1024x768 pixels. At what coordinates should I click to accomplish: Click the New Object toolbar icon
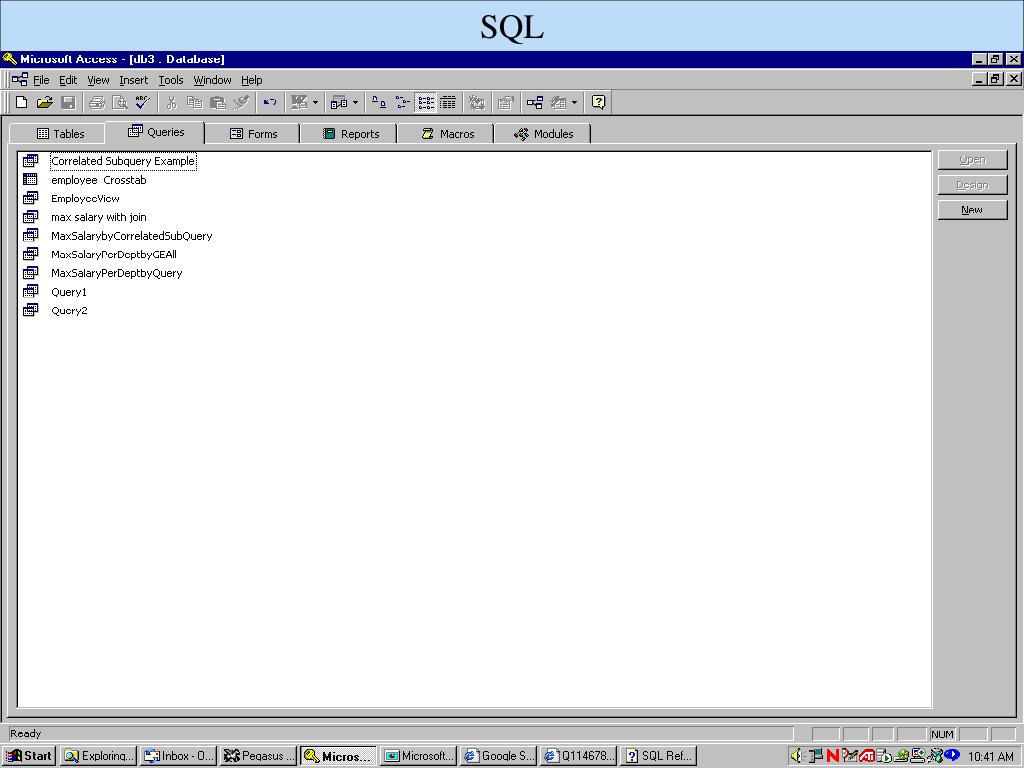(558, 103)
